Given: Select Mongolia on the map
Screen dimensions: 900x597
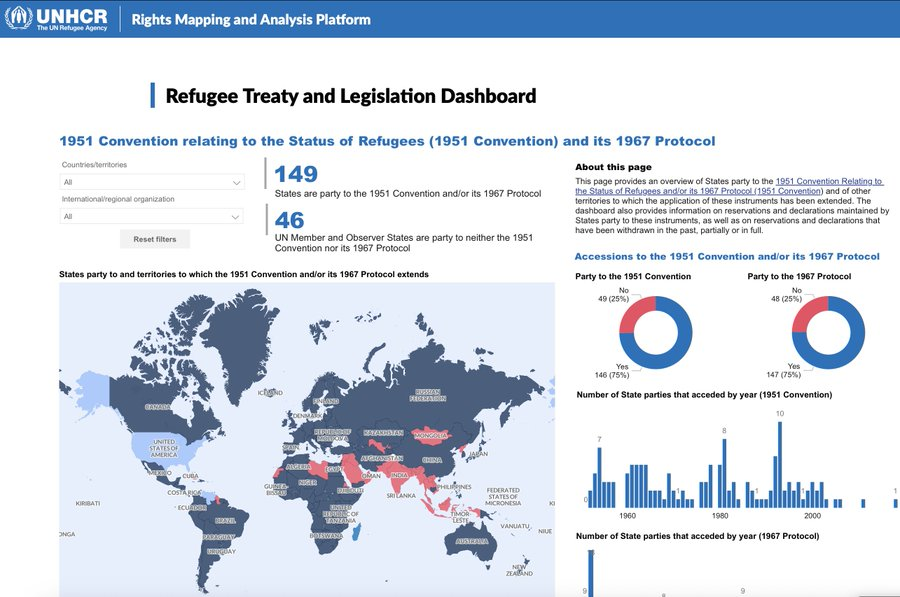Looking at the screenshot, I should point(430,436).
